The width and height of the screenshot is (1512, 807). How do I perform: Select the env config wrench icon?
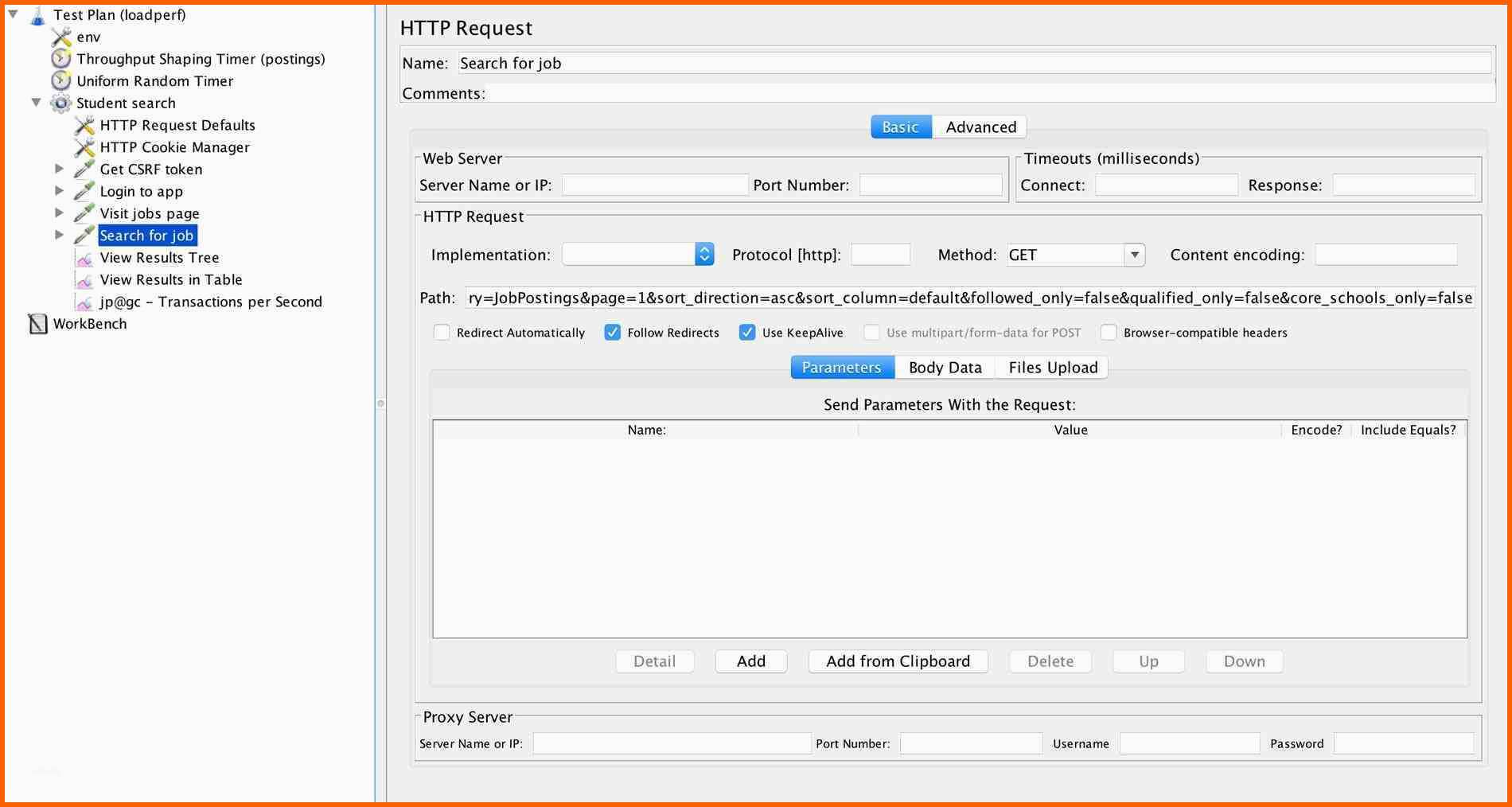coord(61,37)
